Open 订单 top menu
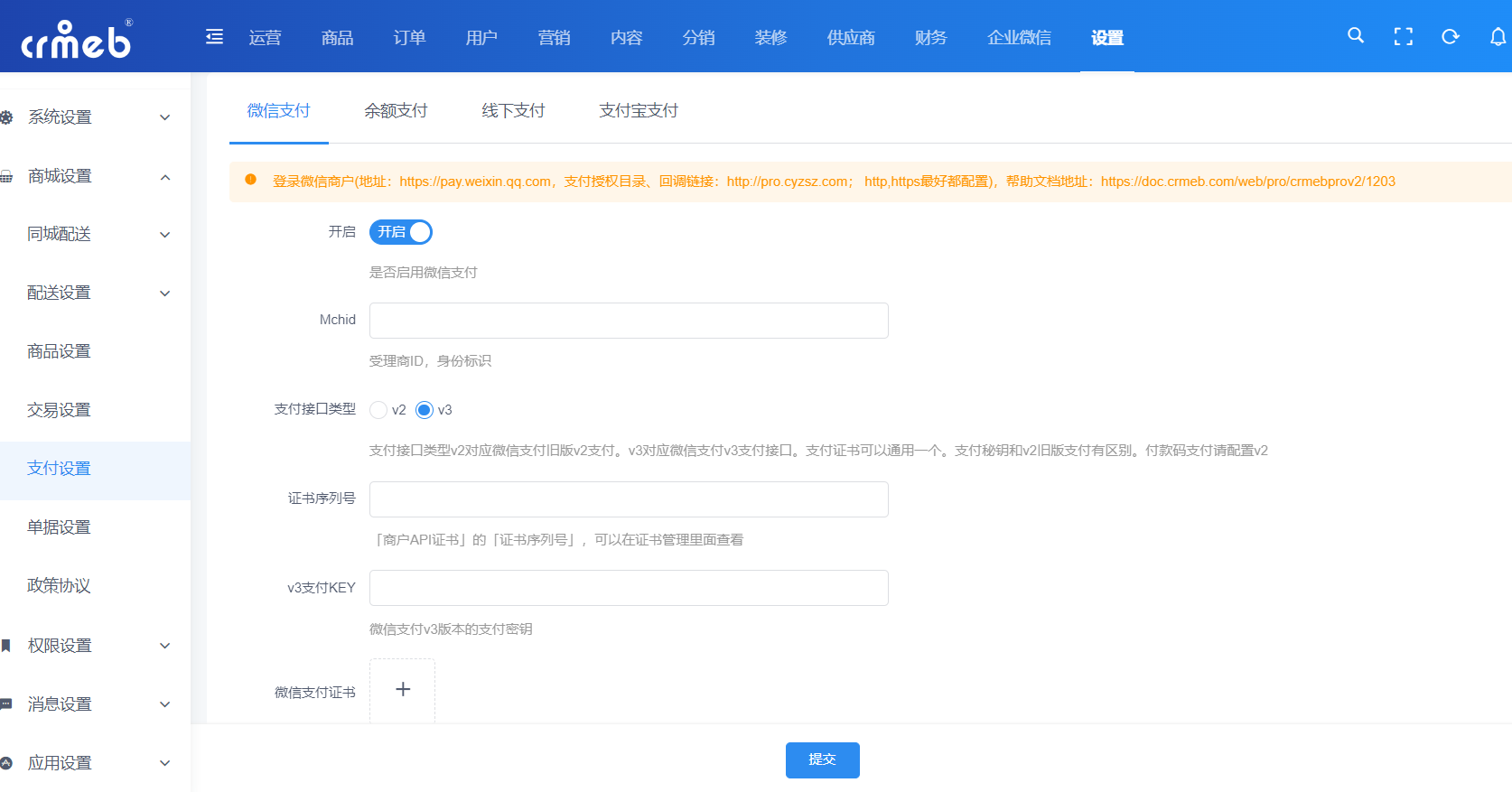Screen dimensions: 1512x792 (409, 37)
